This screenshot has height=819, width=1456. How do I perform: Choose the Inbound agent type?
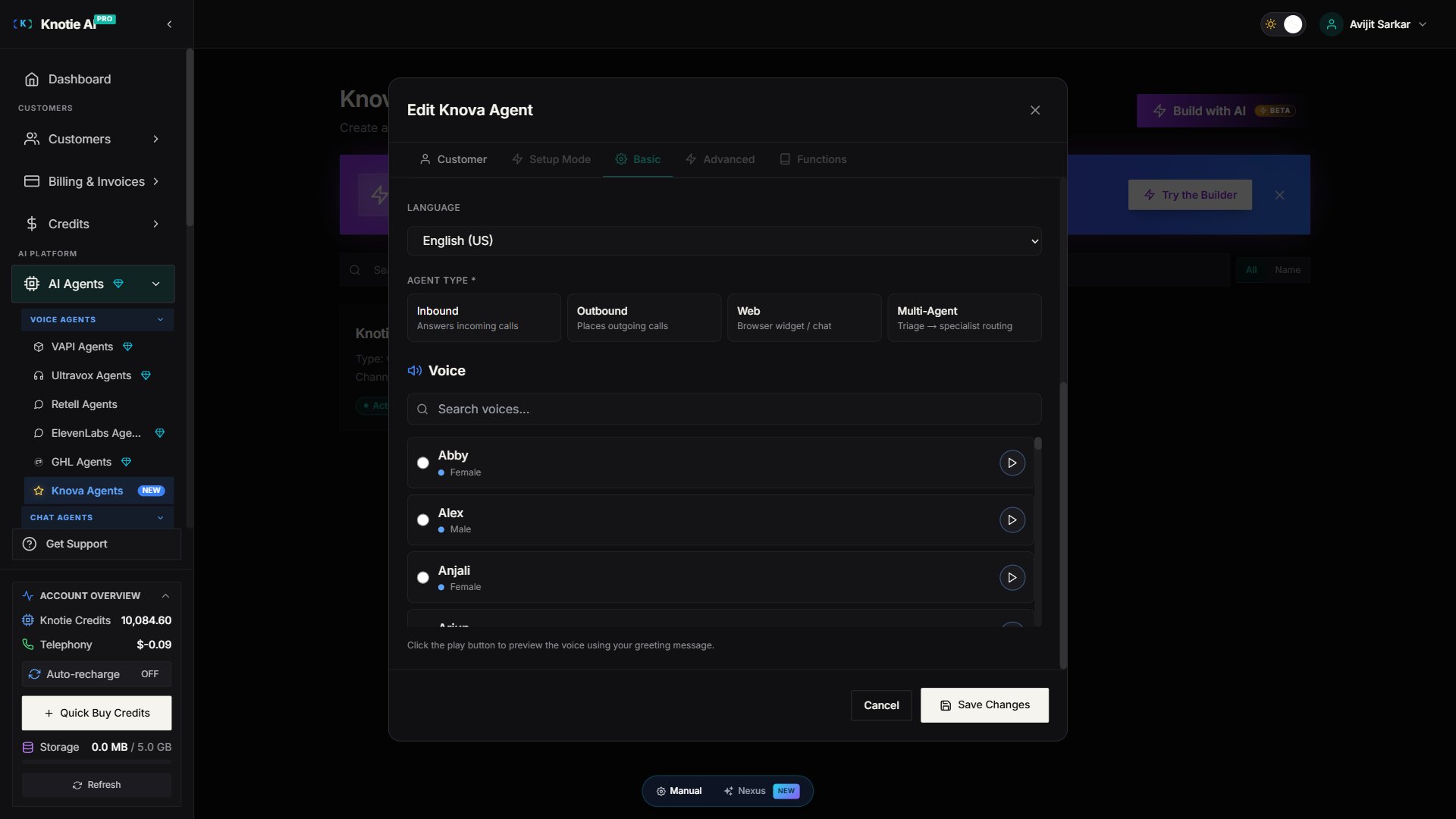[484, 318]
